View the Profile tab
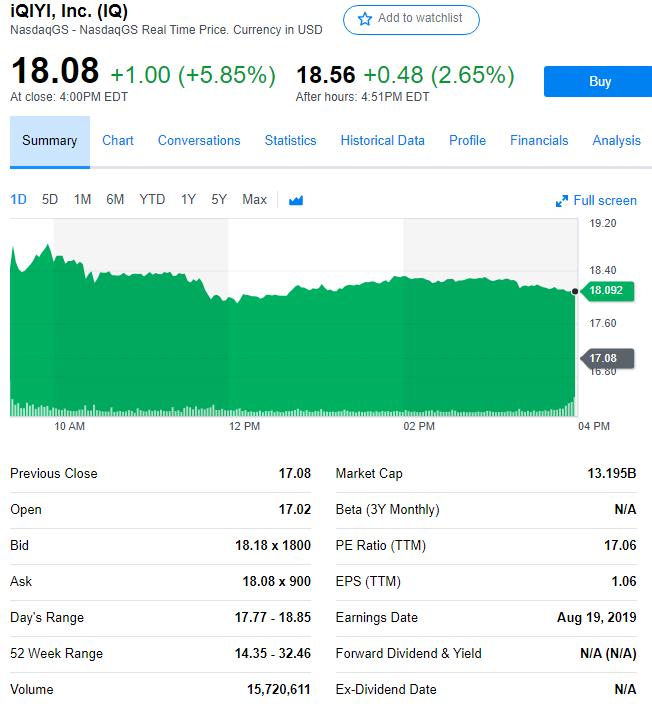Screen dimensions: 652x704 [x=467, y=141]
